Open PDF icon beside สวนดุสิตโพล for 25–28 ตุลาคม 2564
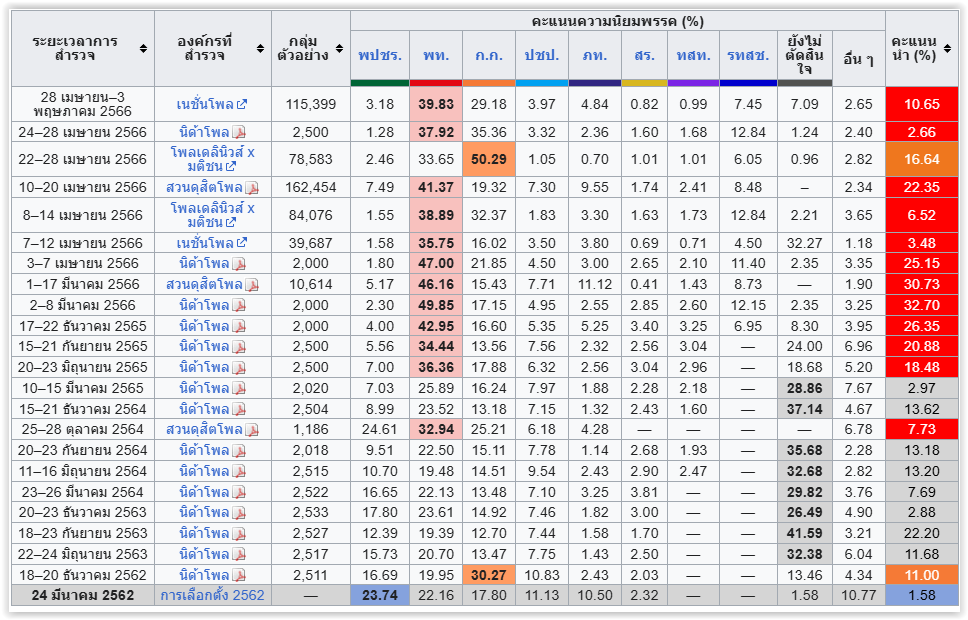The image size is (968, 620). point(252,430)
